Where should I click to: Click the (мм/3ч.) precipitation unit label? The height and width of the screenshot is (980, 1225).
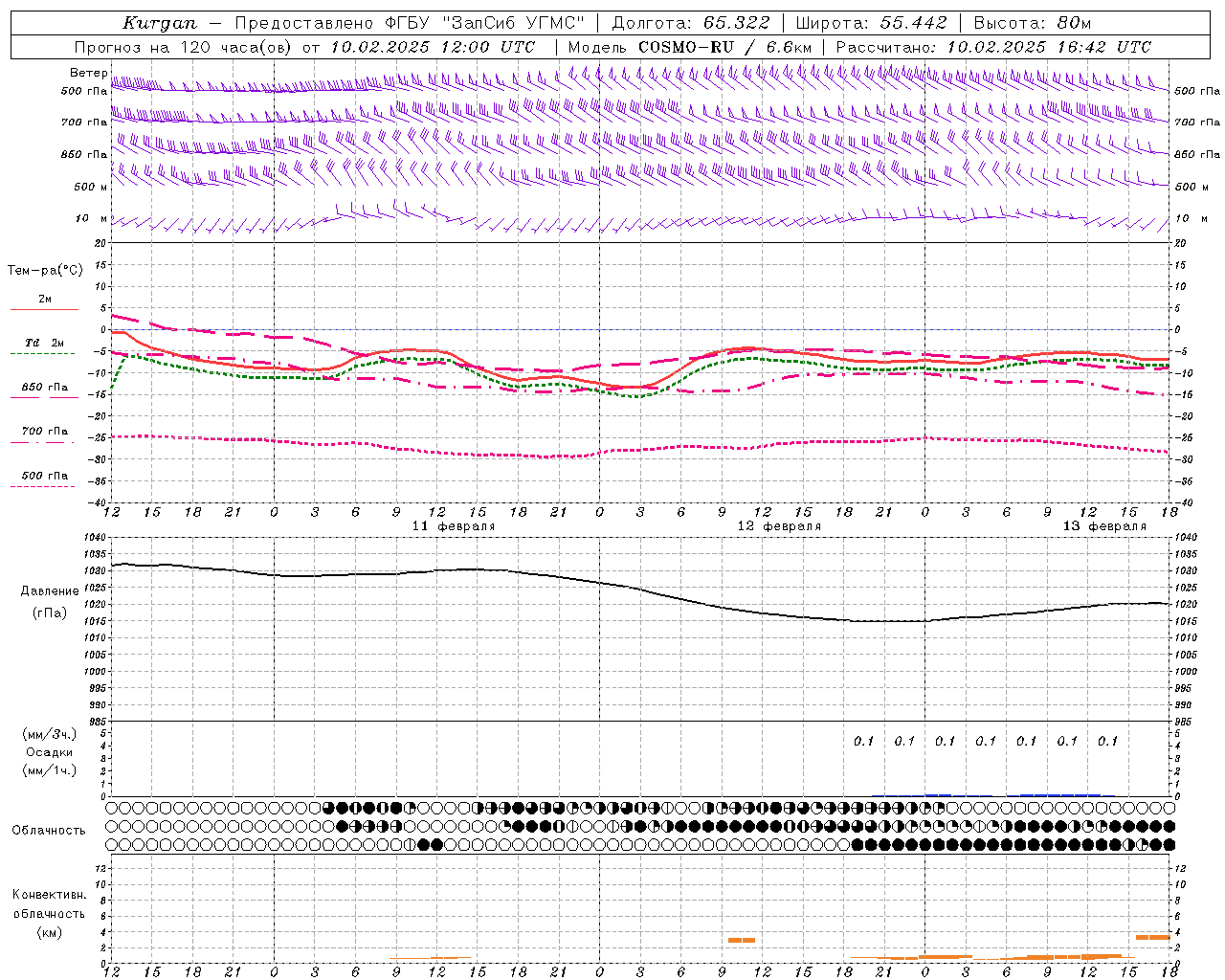50,734
